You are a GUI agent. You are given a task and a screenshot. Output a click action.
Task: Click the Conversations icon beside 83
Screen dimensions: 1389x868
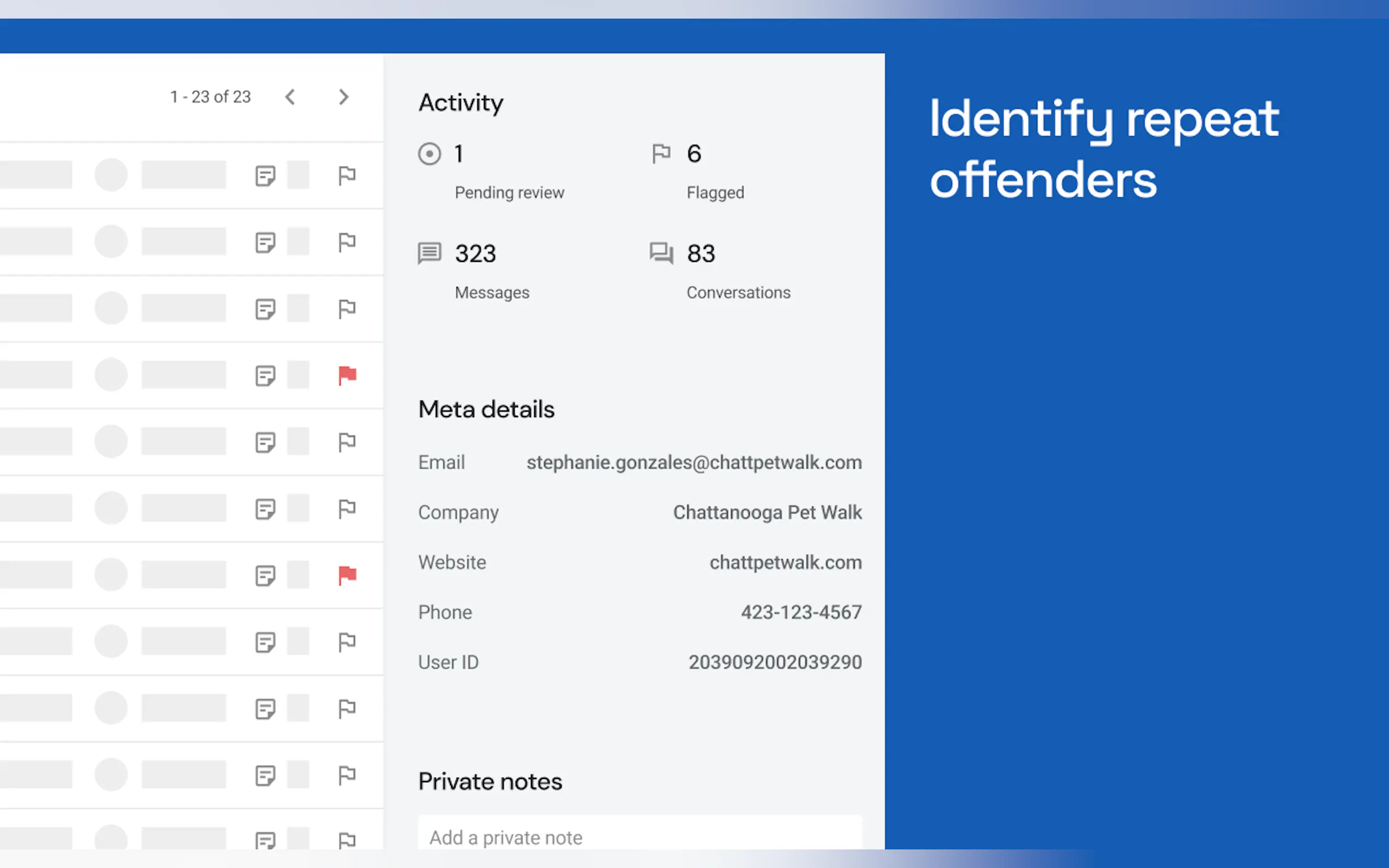coord(661,253)
